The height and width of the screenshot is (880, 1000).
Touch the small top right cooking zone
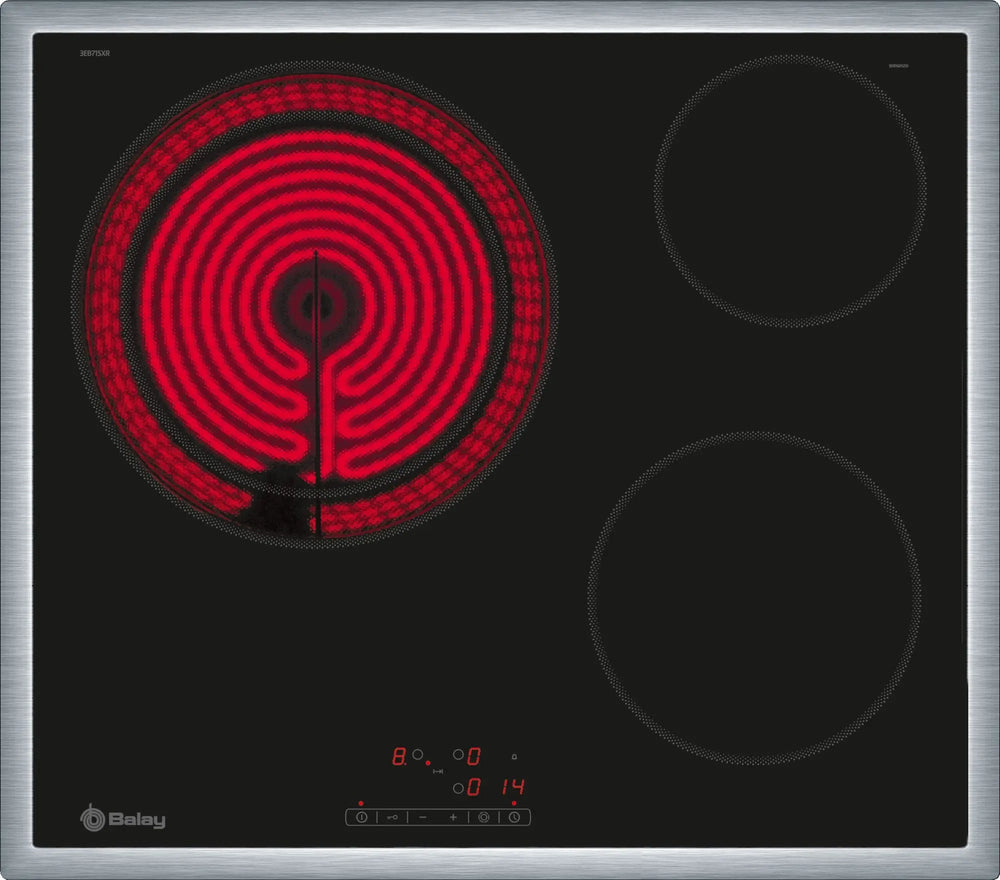click(790, 190)
